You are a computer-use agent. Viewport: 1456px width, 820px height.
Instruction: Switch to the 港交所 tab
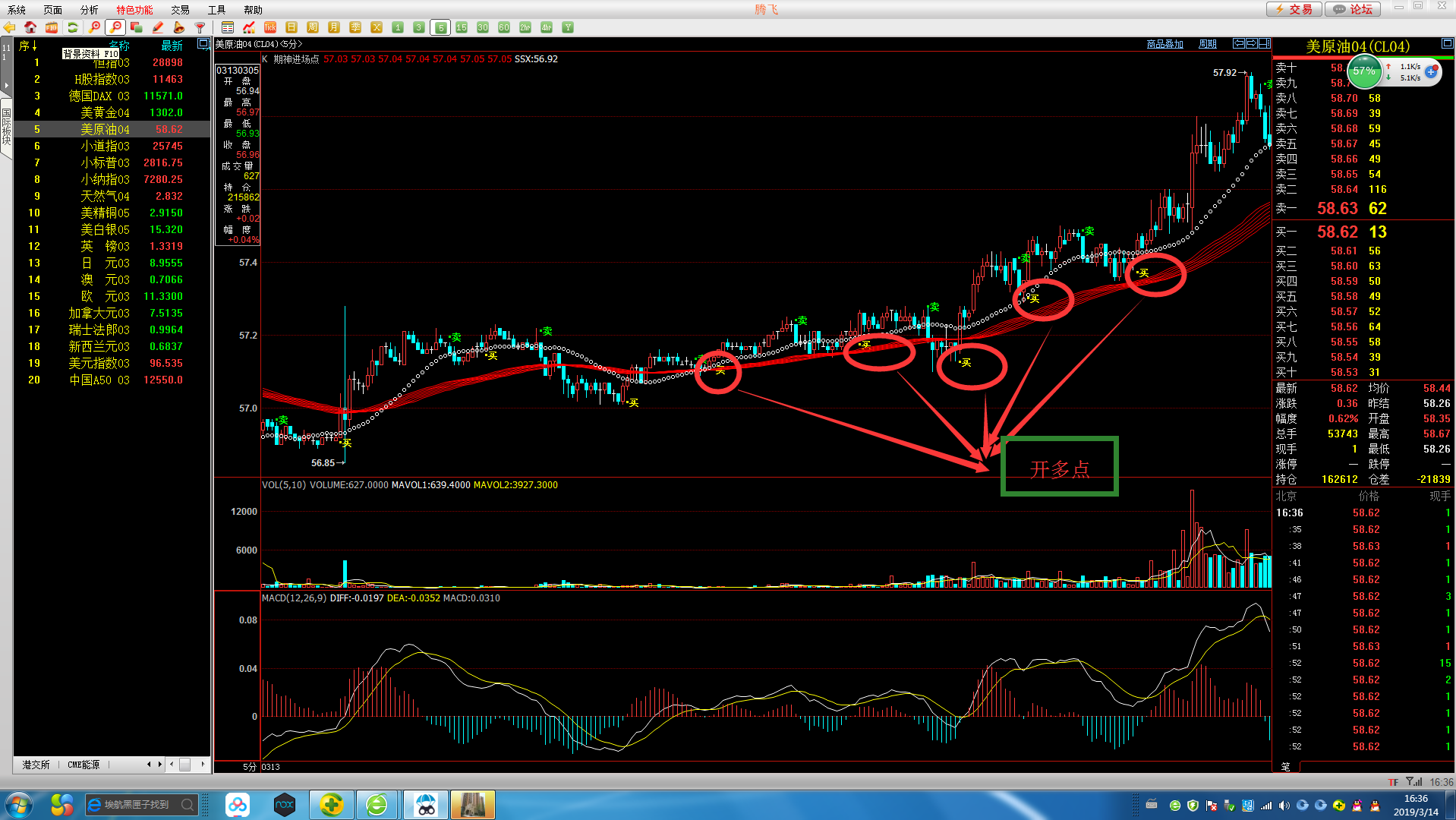(36, 765)
